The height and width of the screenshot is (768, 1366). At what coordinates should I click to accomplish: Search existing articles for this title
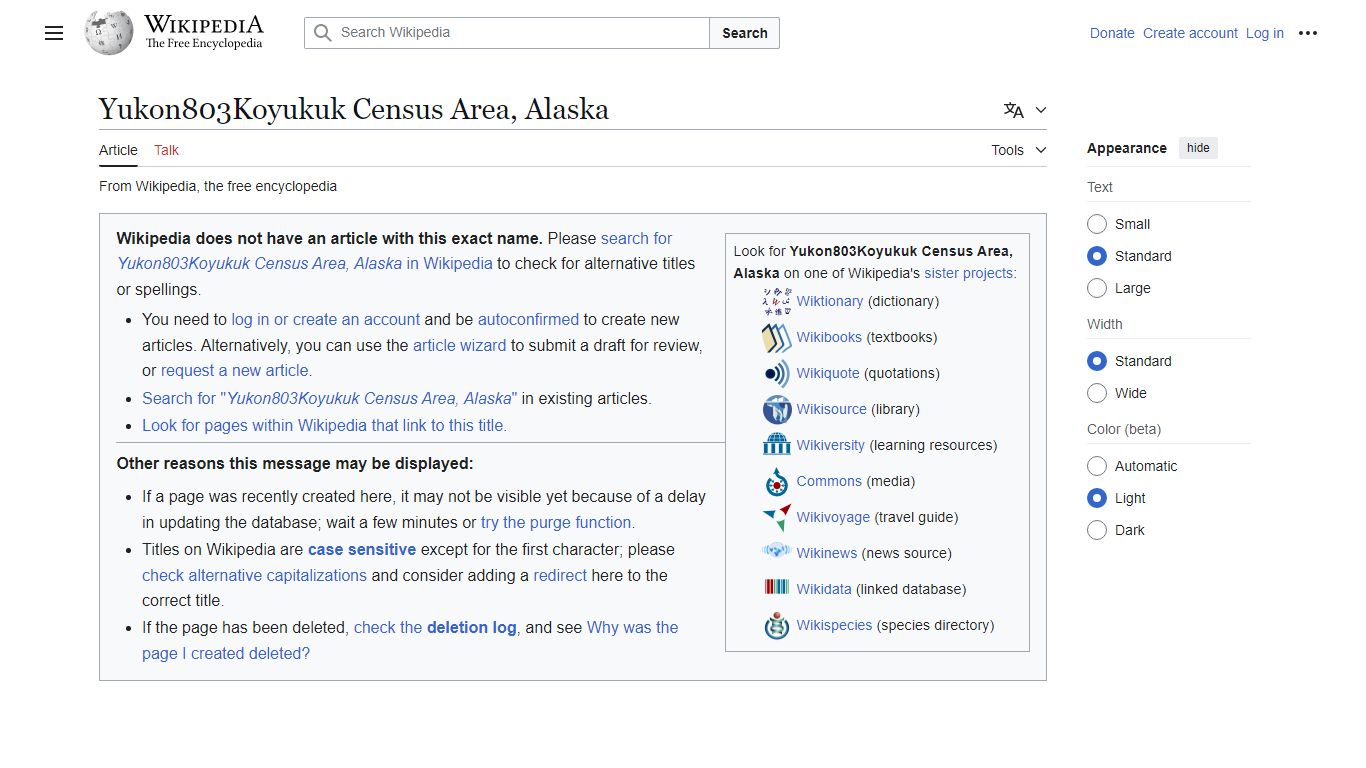click(x=330, y=398)
